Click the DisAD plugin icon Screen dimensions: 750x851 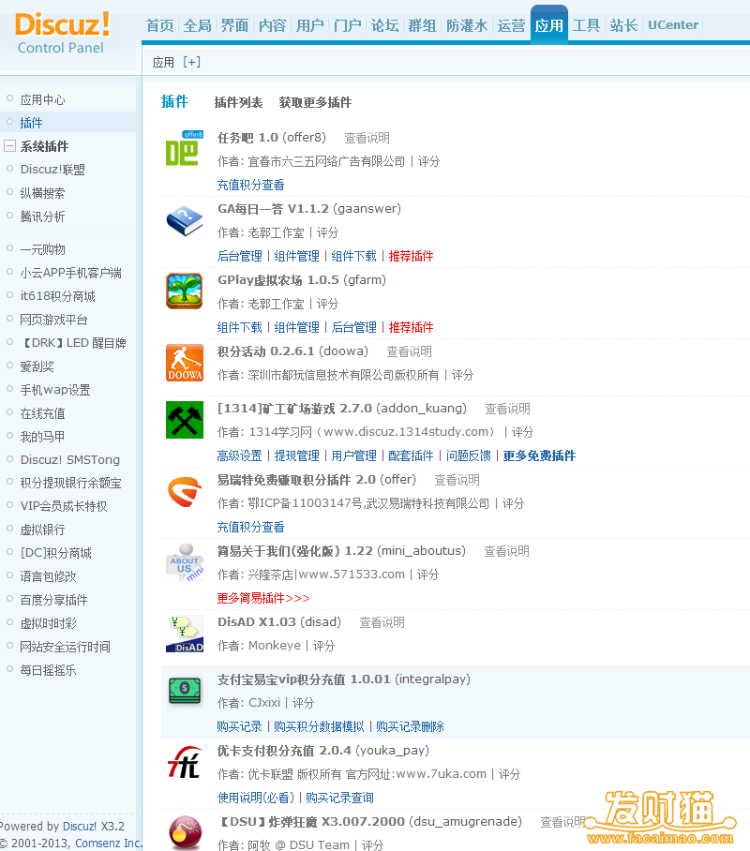tap(185, 633)
